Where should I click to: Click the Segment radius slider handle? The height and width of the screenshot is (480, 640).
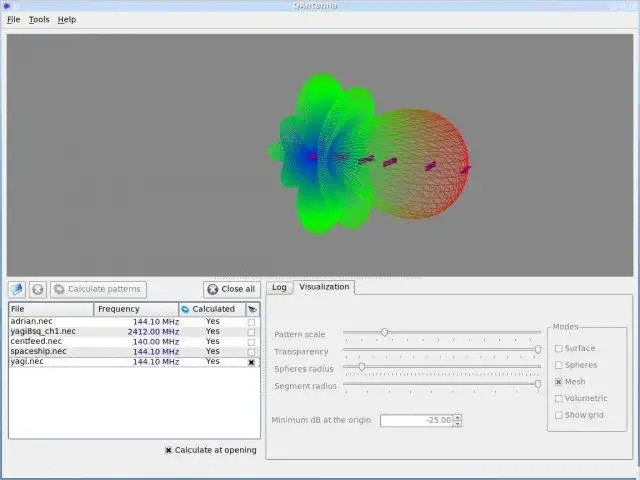(x=538, y=384)
